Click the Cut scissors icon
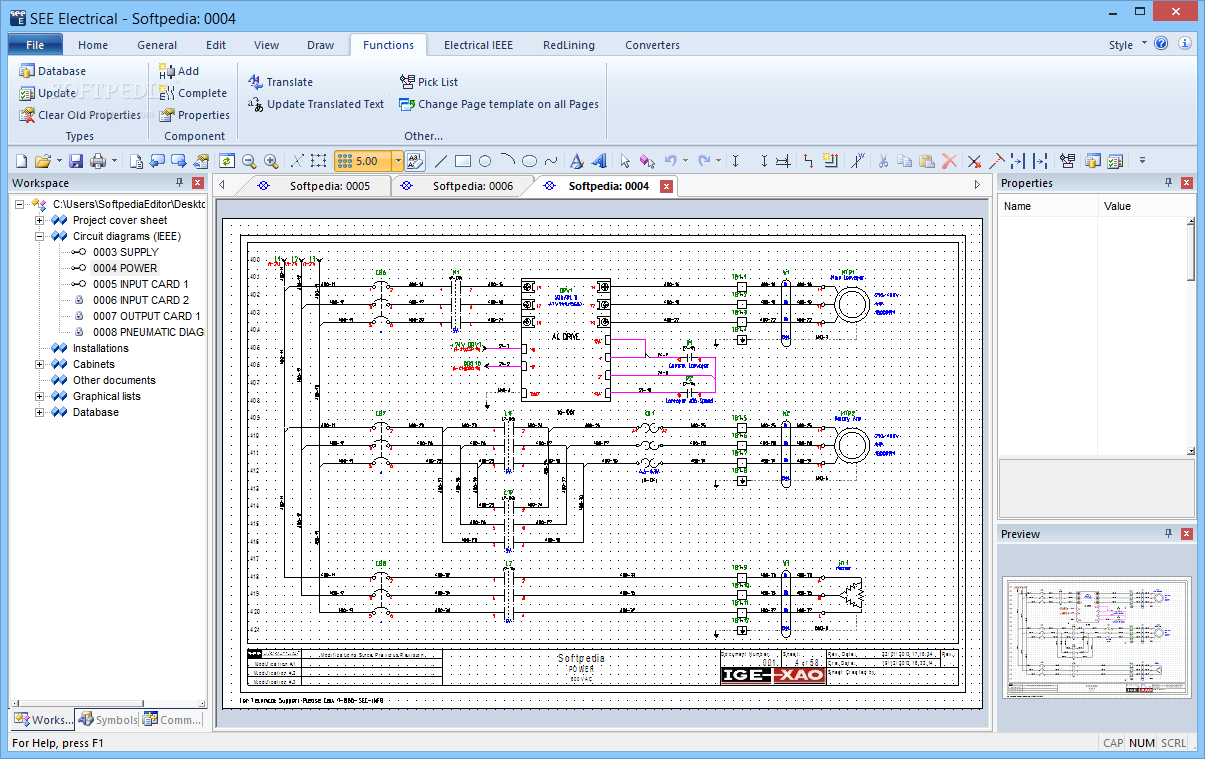The image size is (1205, 759). (x=883, y=161)
